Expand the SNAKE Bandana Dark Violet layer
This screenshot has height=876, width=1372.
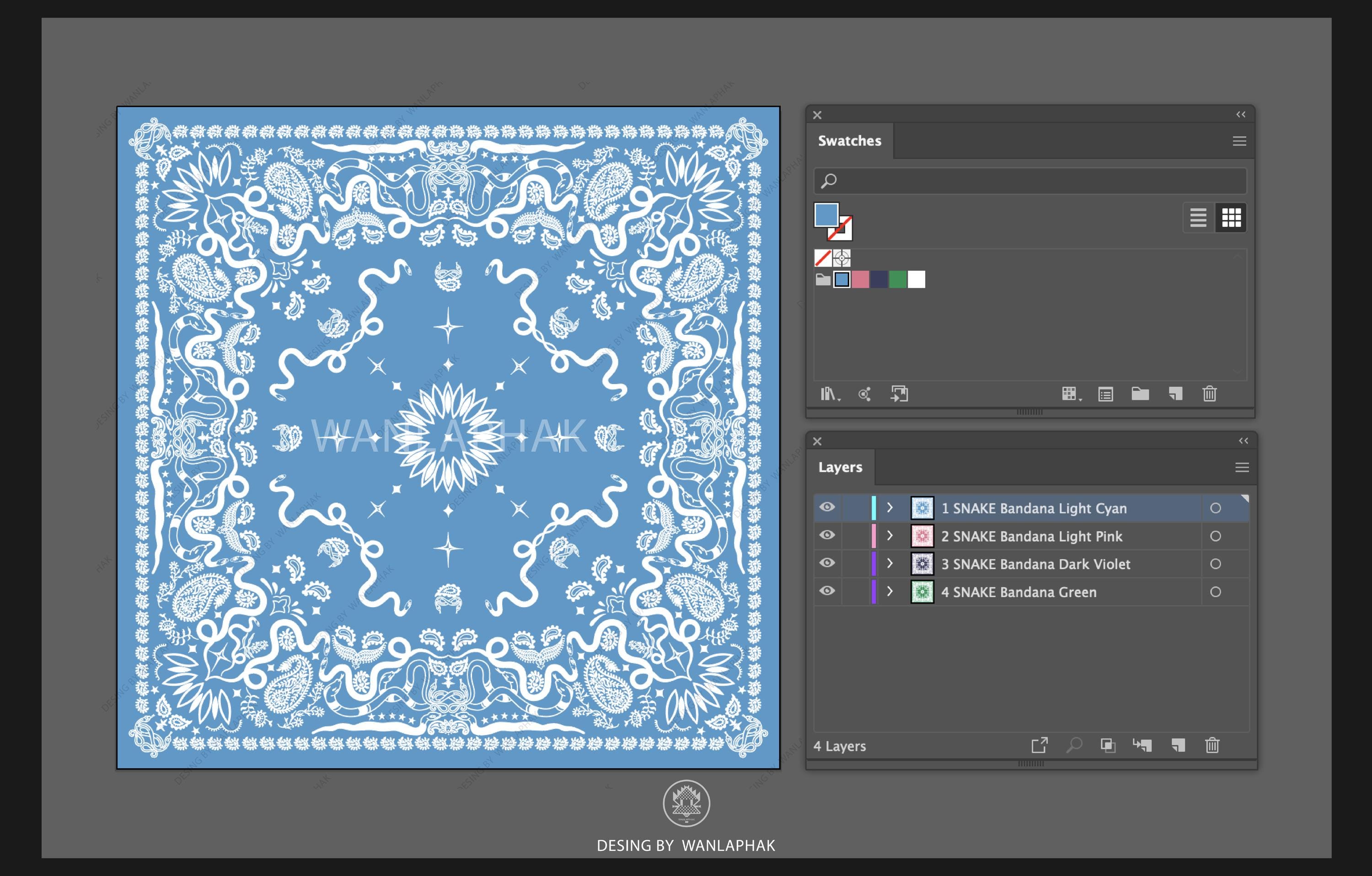pyautogui.click(x=890, y=563)
